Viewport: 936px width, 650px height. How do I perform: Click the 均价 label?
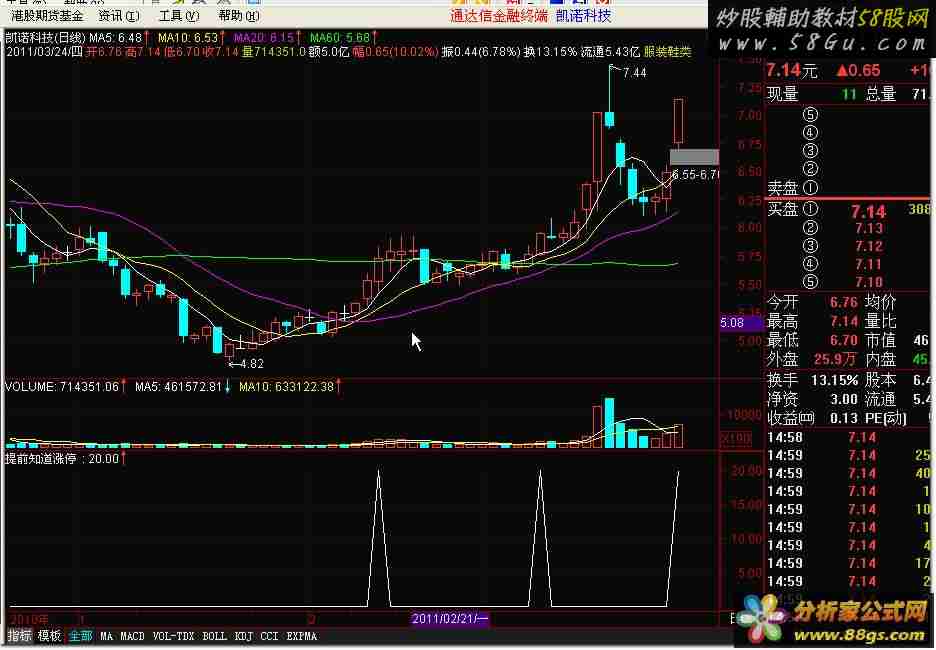880,302
